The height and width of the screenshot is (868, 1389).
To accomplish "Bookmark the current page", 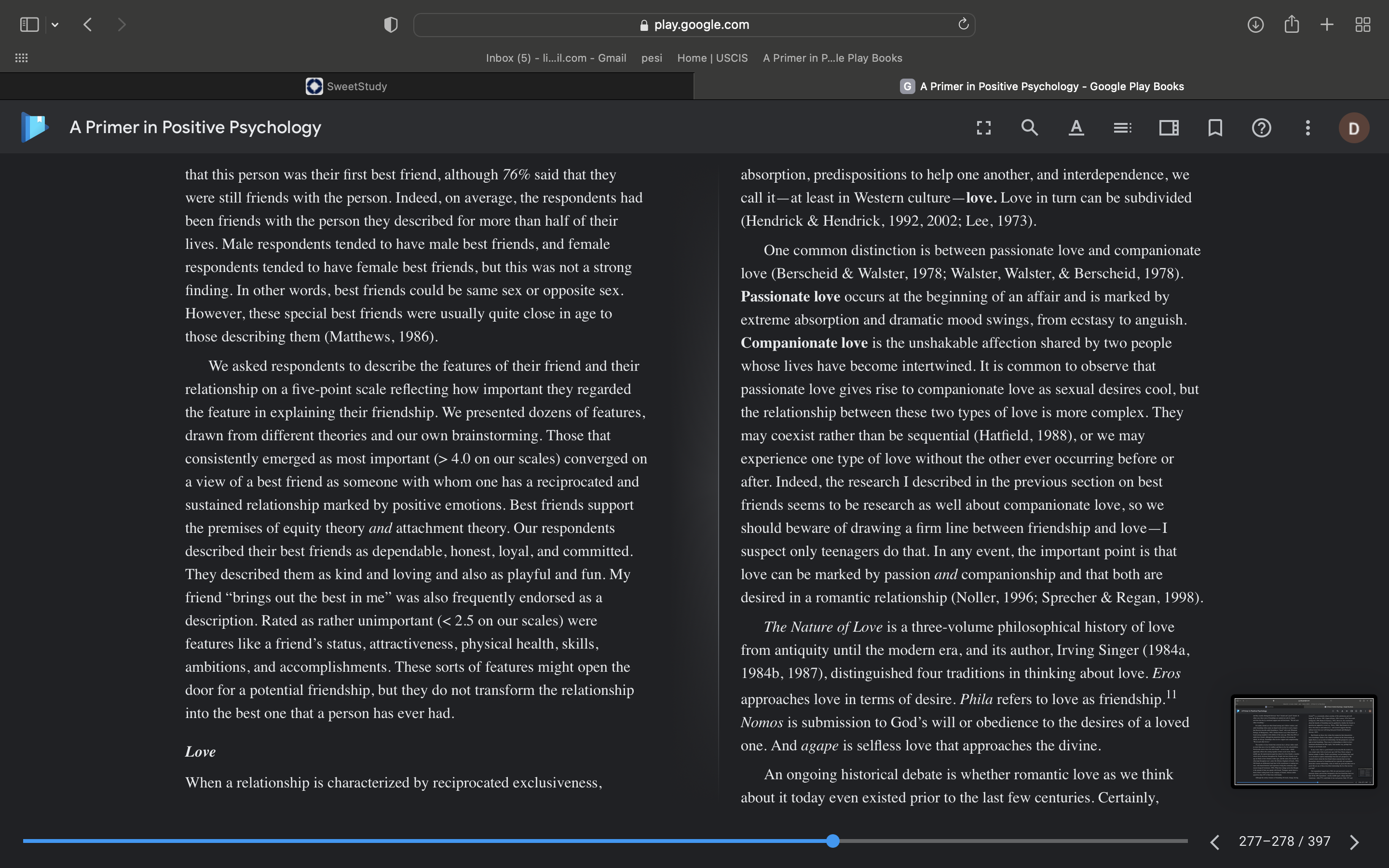I will tap(1215, 127).
